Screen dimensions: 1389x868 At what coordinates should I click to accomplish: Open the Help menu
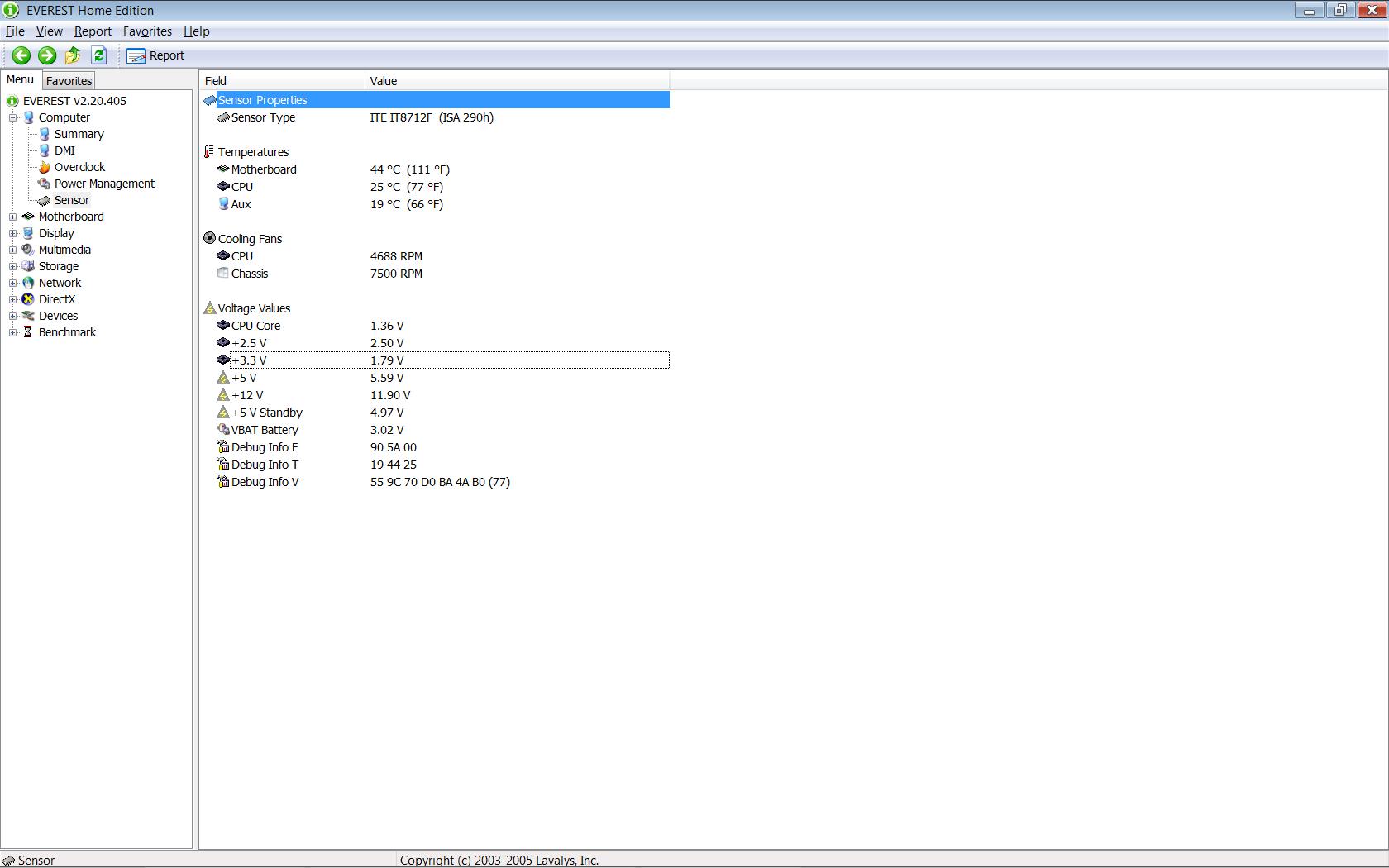[196, 31]
